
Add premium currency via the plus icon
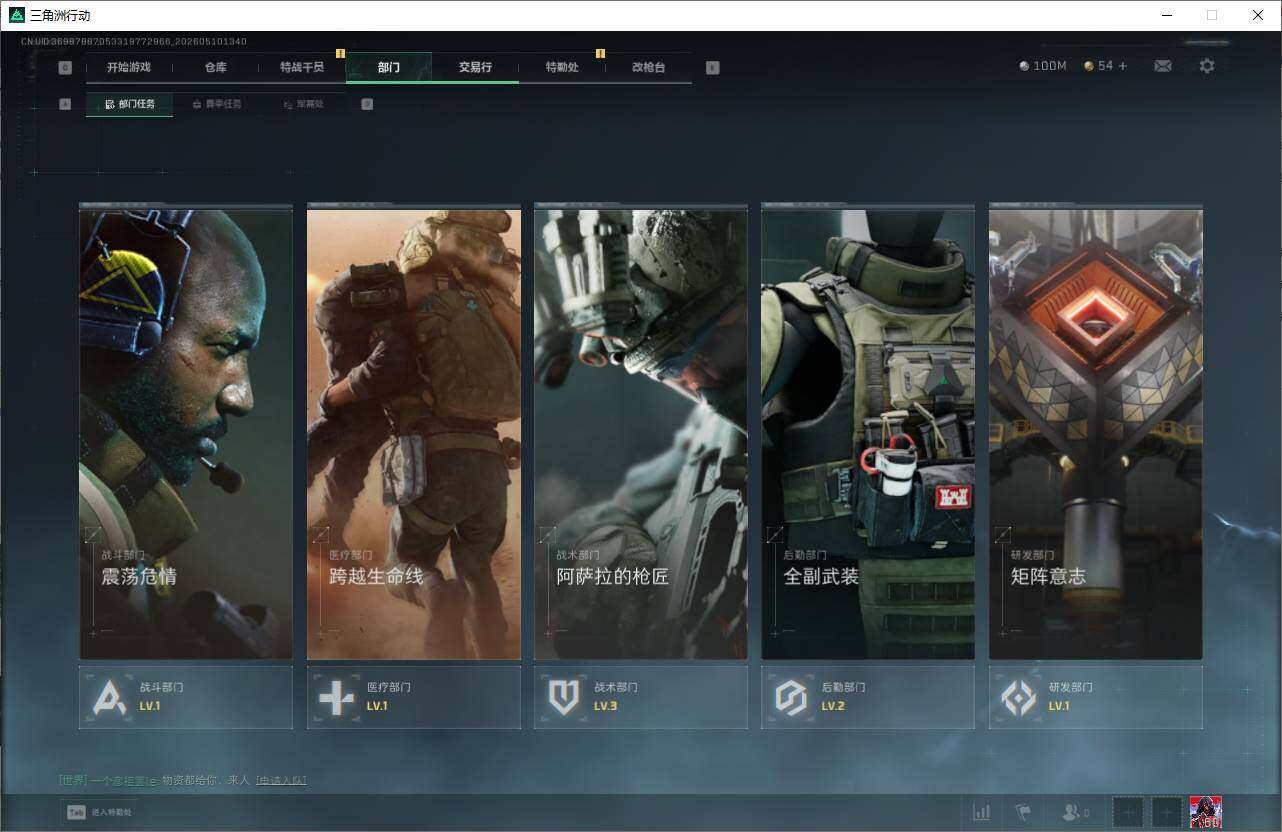[1122, 66]
